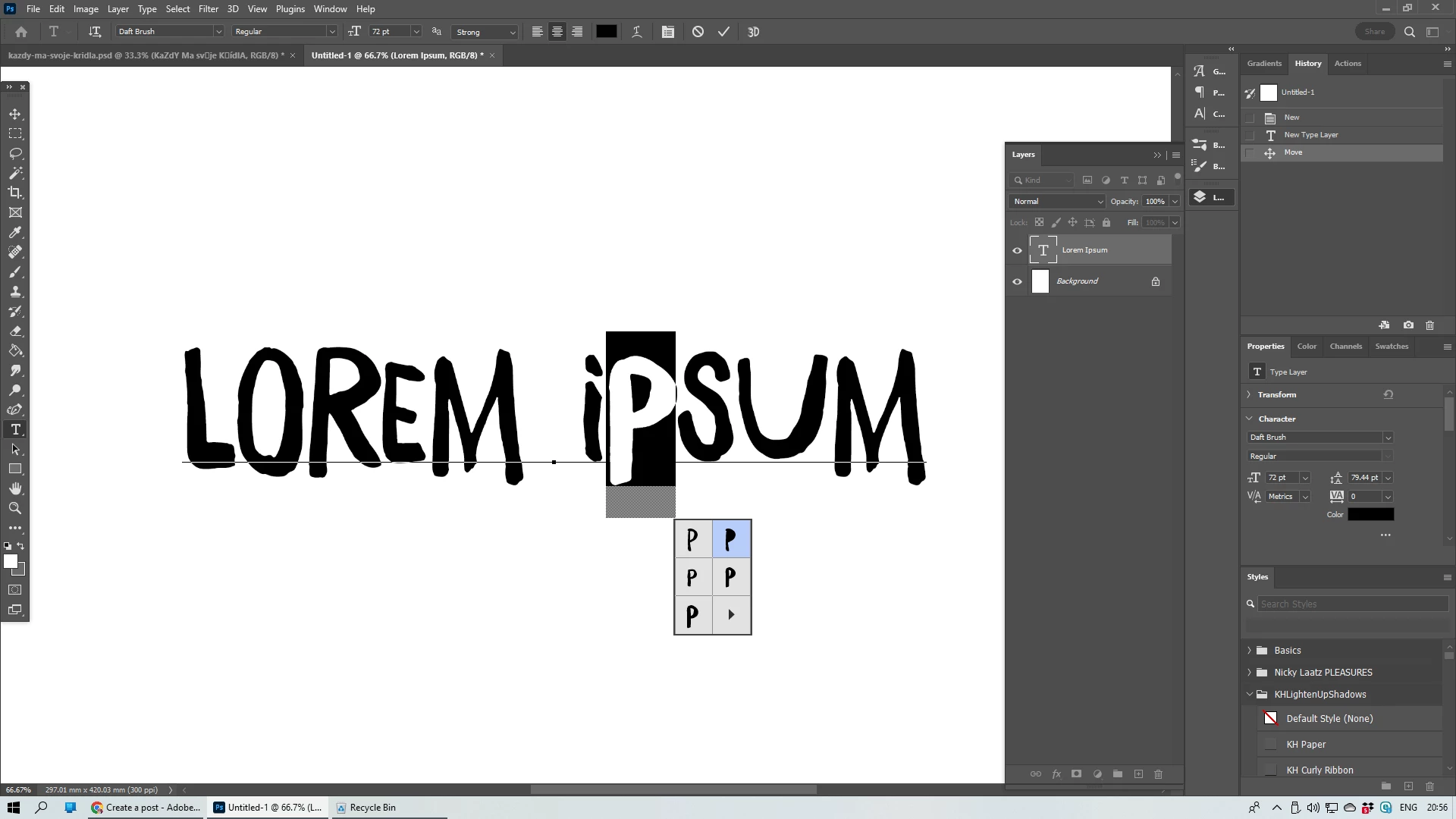Select the Move tool
This screenshot has width=1456, height=819.
pos(15,114)
